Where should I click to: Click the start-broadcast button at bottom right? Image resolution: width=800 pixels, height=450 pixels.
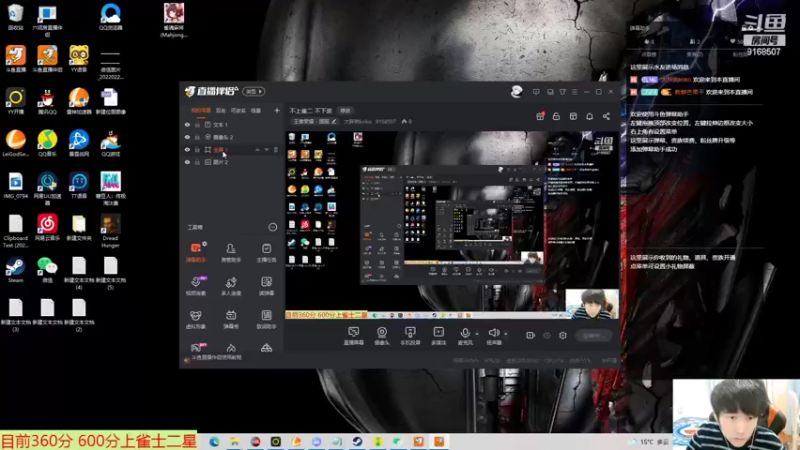594,335
